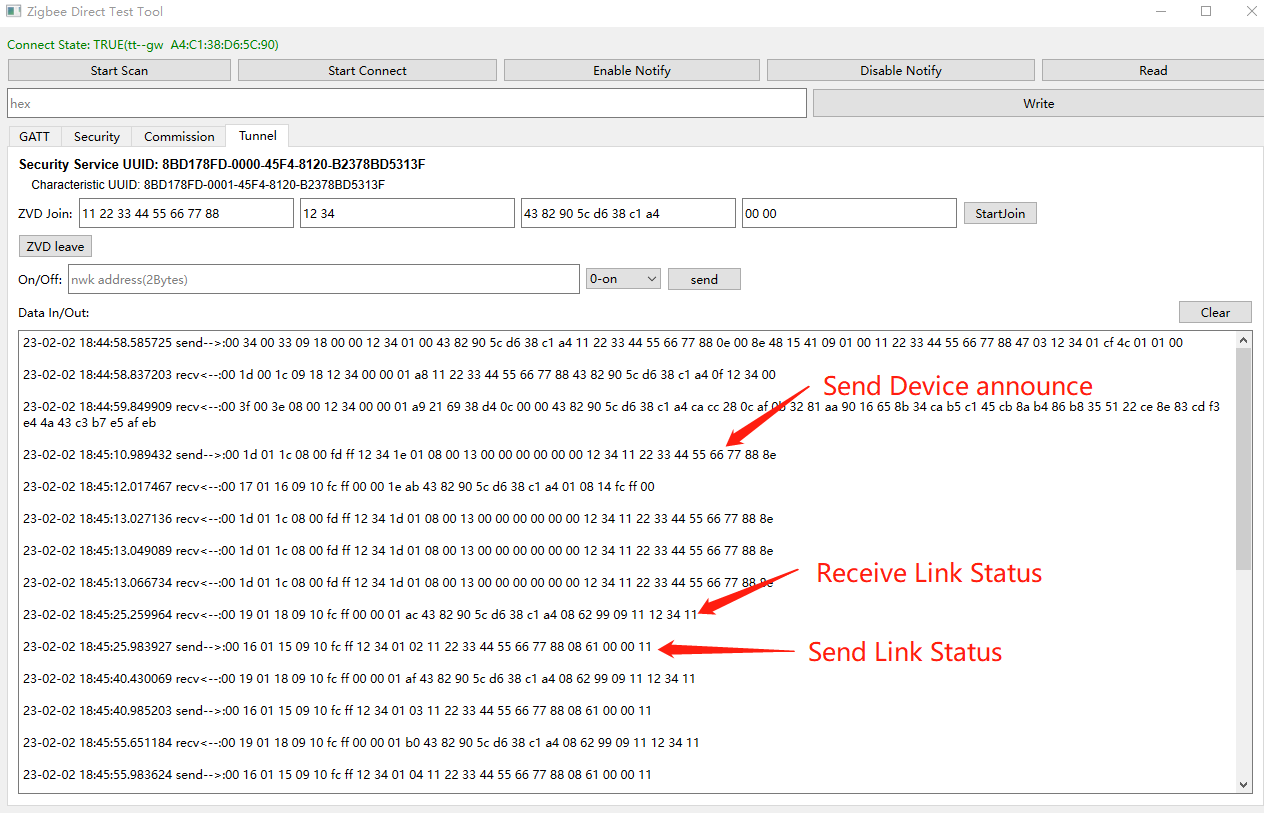Click the log scrollbar down arrow
1264x813 pixels.
[x=1244, y=785]
